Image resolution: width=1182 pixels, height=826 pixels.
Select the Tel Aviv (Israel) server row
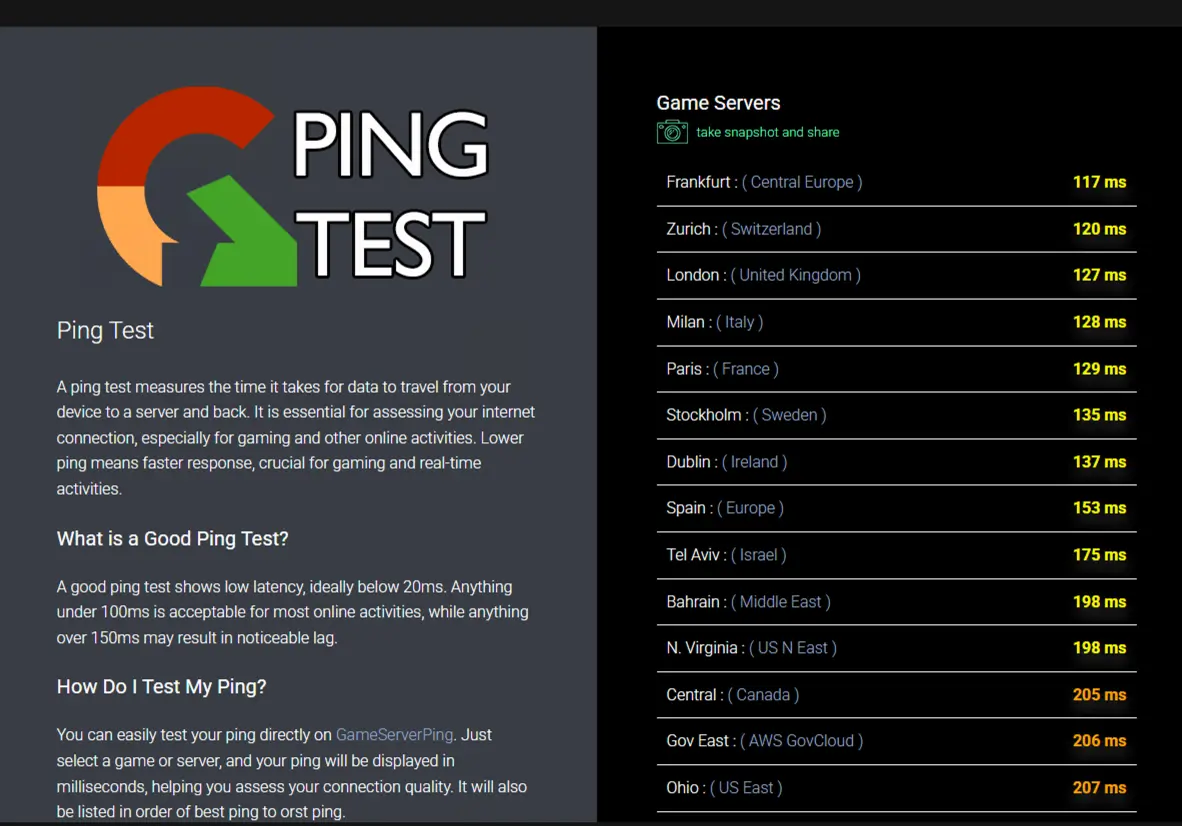(x=896, y=555)
